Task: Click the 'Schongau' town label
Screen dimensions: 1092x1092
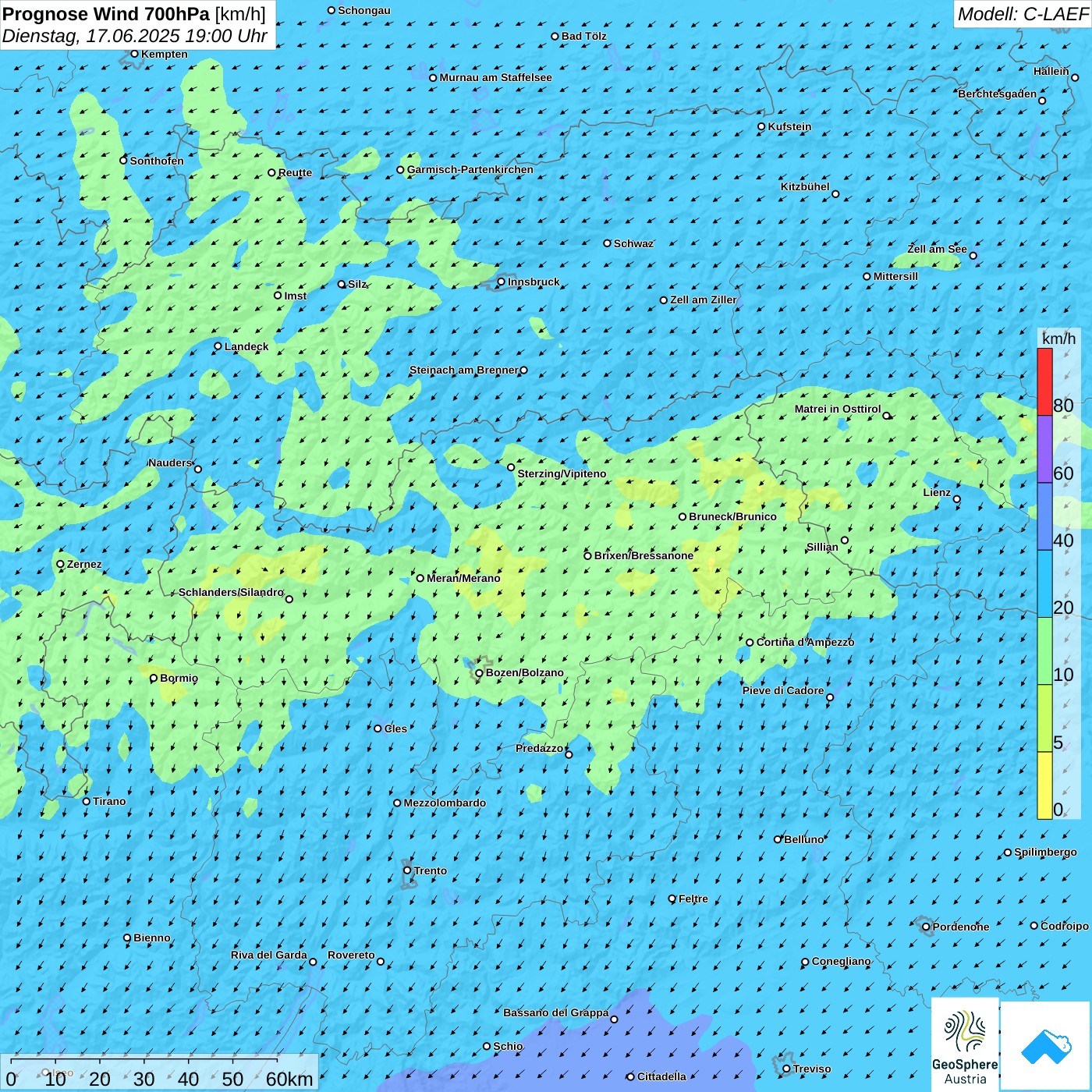Action: 364,10
